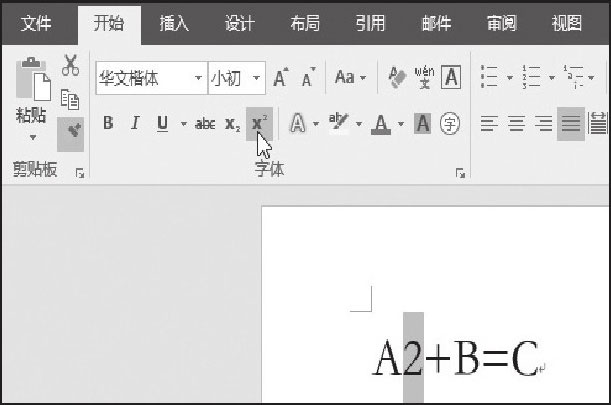Toggle Superscript x² button

click(260, 124)
